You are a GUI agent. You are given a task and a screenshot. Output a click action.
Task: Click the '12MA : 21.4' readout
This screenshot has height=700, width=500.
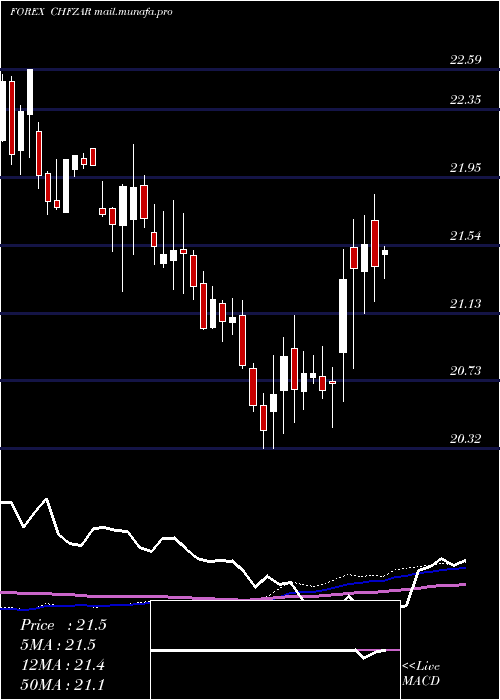tap(63, 664)
